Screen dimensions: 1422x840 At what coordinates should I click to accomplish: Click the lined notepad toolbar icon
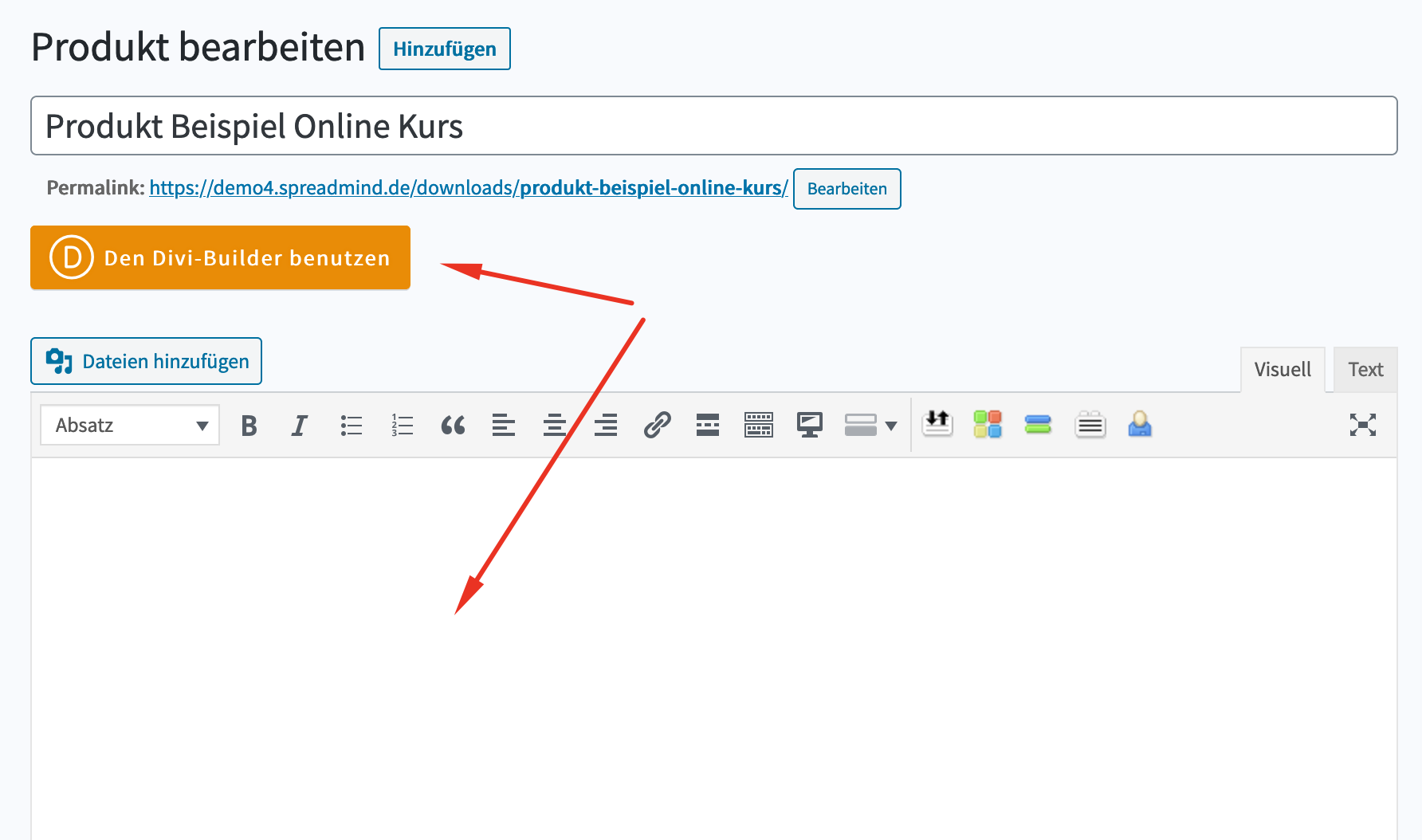(1090, 425)
